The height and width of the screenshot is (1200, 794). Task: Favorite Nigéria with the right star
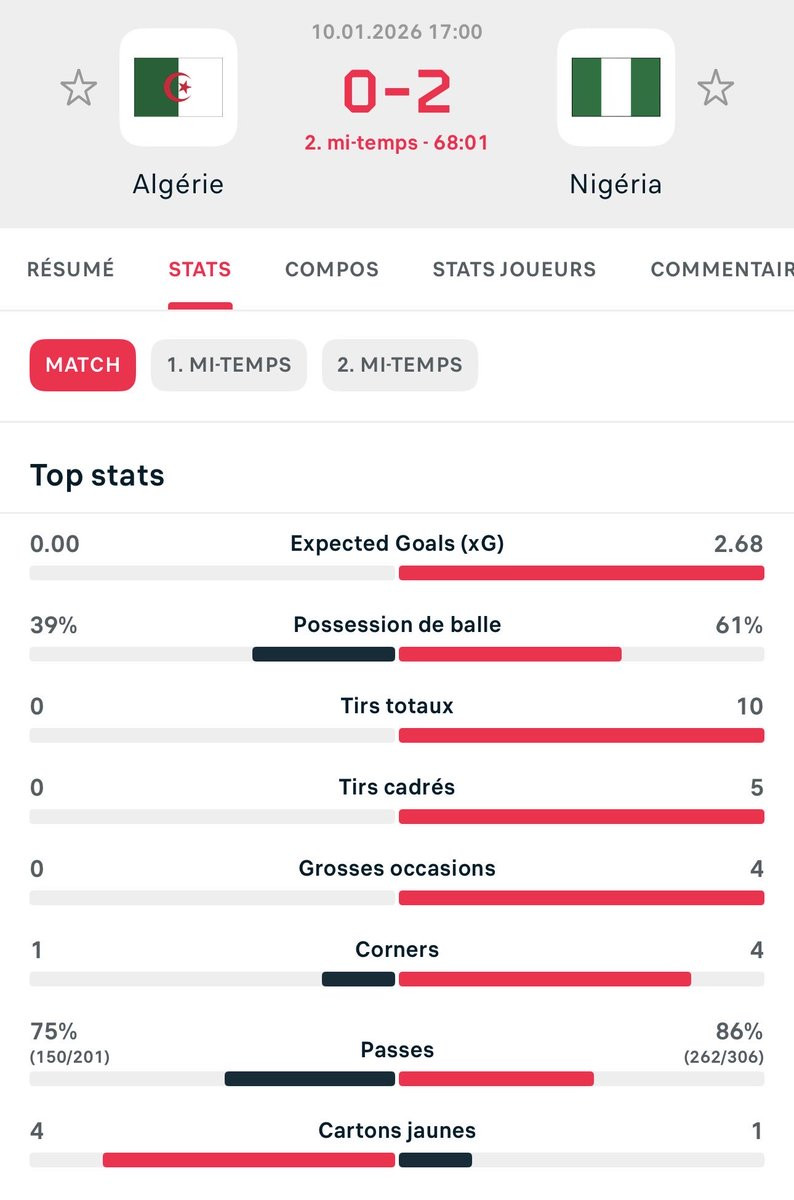(x=715, y=88)
